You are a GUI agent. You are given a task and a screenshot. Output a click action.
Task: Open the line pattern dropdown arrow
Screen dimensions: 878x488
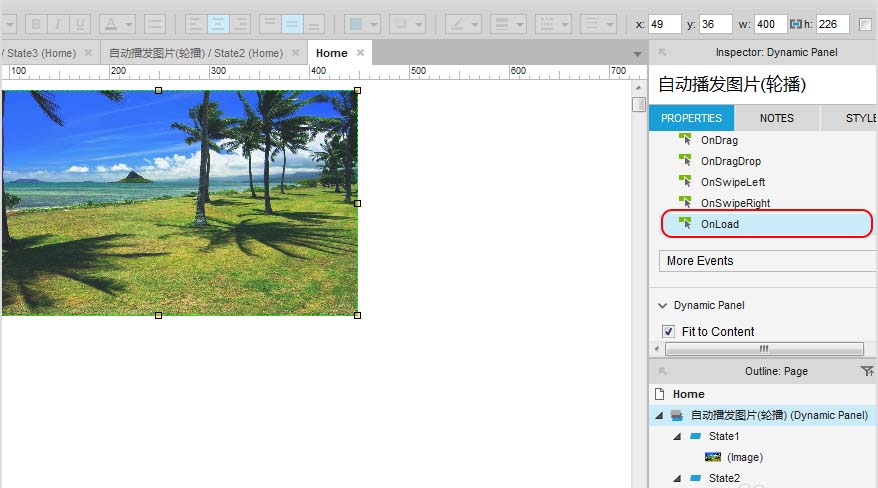pyautogui.click(x=565, y=25)
